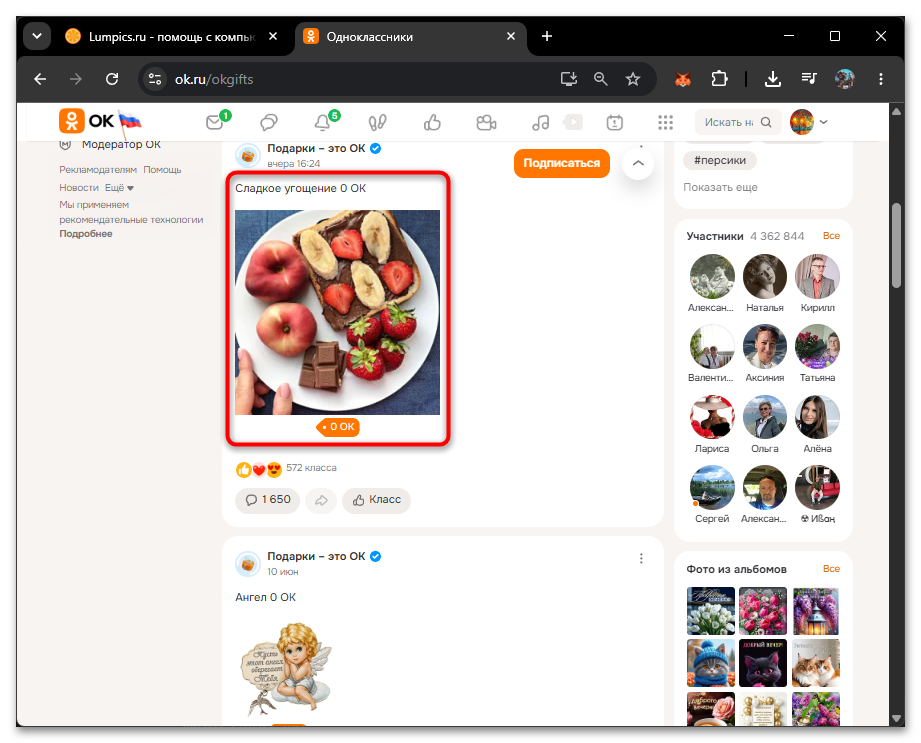
Task: Open Все link for Фото из альбомов
Action: [831, 569]
